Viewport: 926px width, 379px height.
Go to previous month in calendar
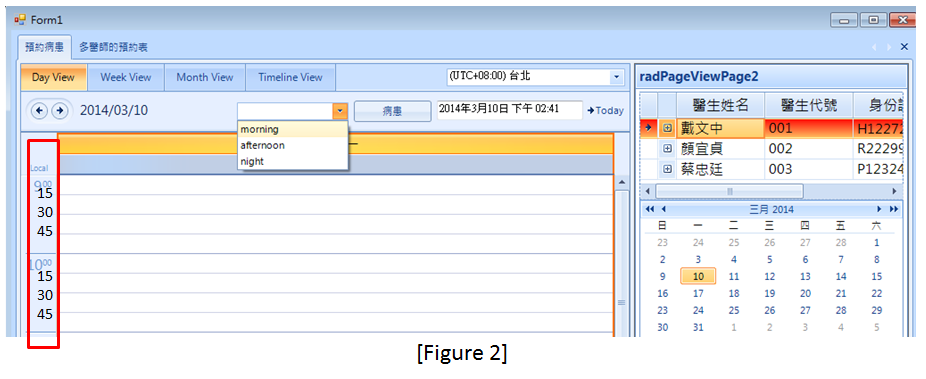point(663,209)
